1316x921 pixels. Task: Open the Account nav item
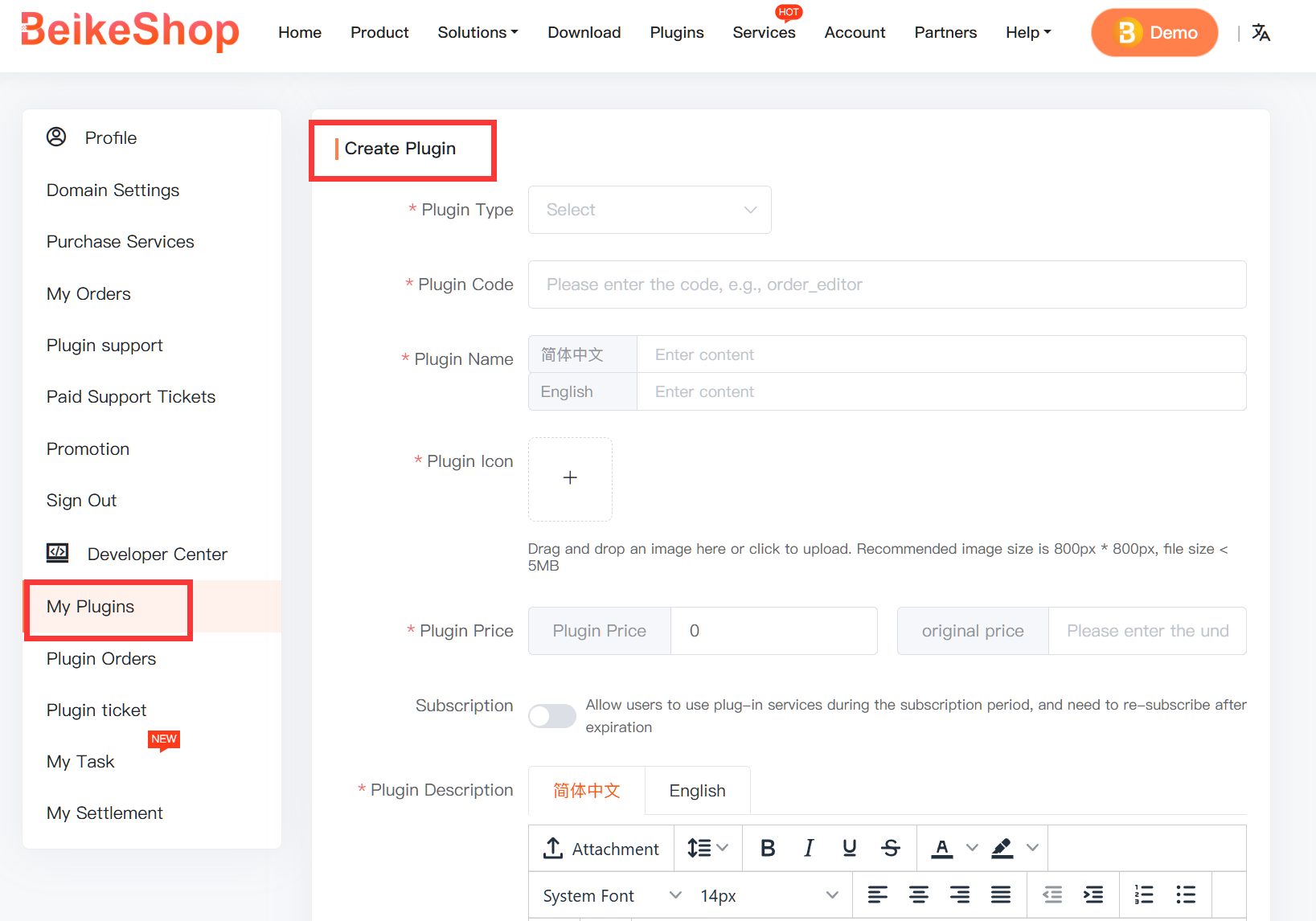click(x=855, y=32)
